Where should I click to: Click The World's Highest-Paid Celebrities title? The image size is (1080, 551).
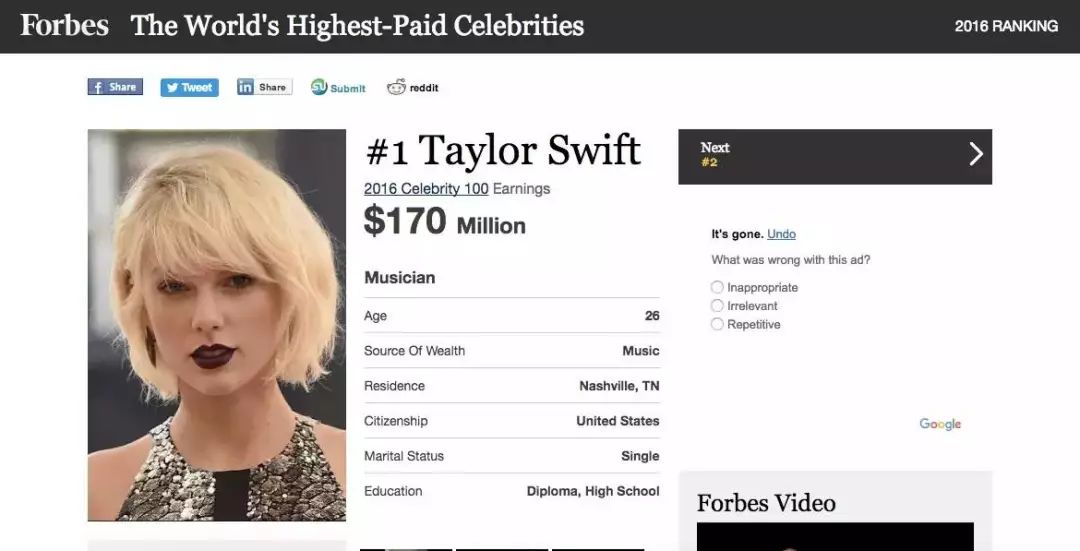point(357,25)
